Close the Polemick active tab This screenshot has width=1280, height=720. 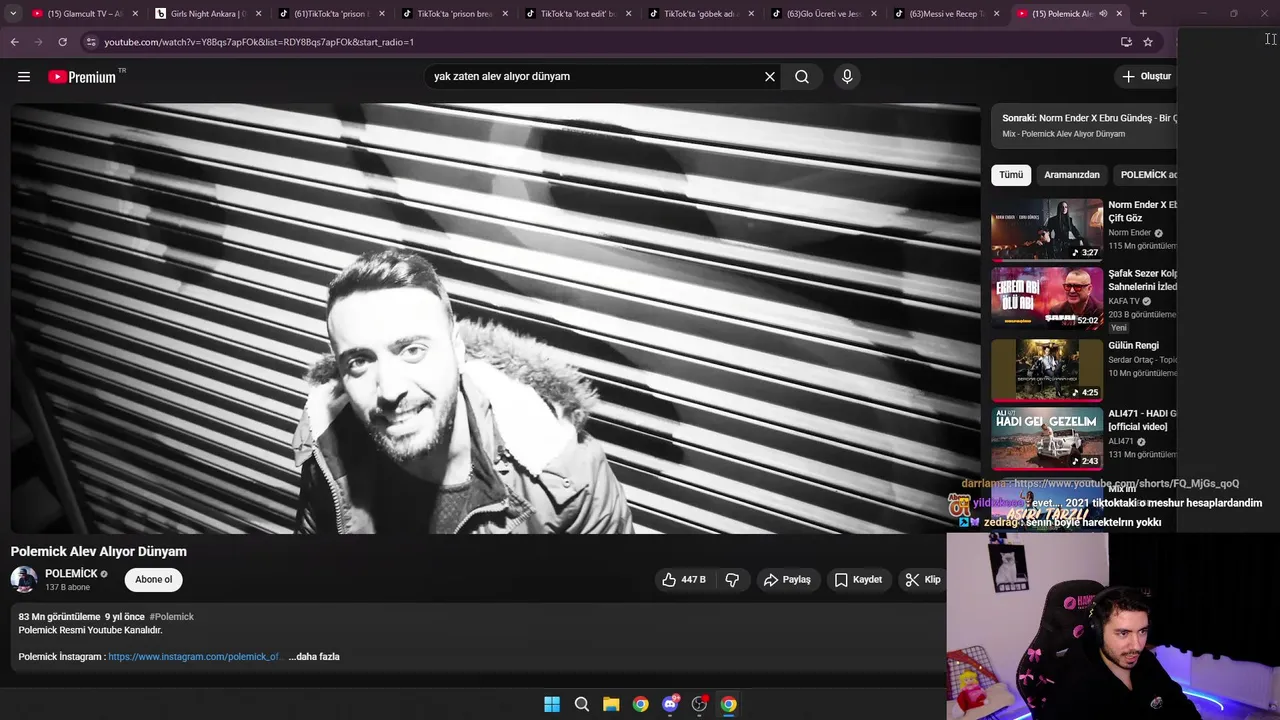pos(1119,14)
